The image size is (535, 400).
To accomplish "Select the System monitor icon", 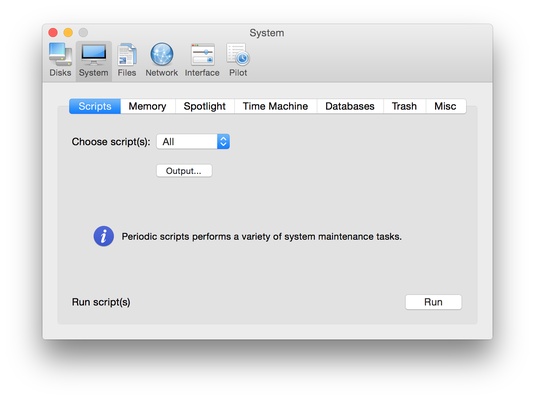I will (x=93, y=60).
